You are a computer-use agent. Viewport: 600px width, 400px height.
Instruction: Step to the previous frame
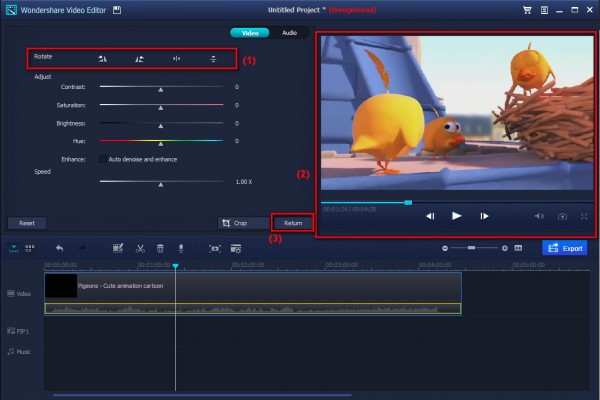pos(430,216)
